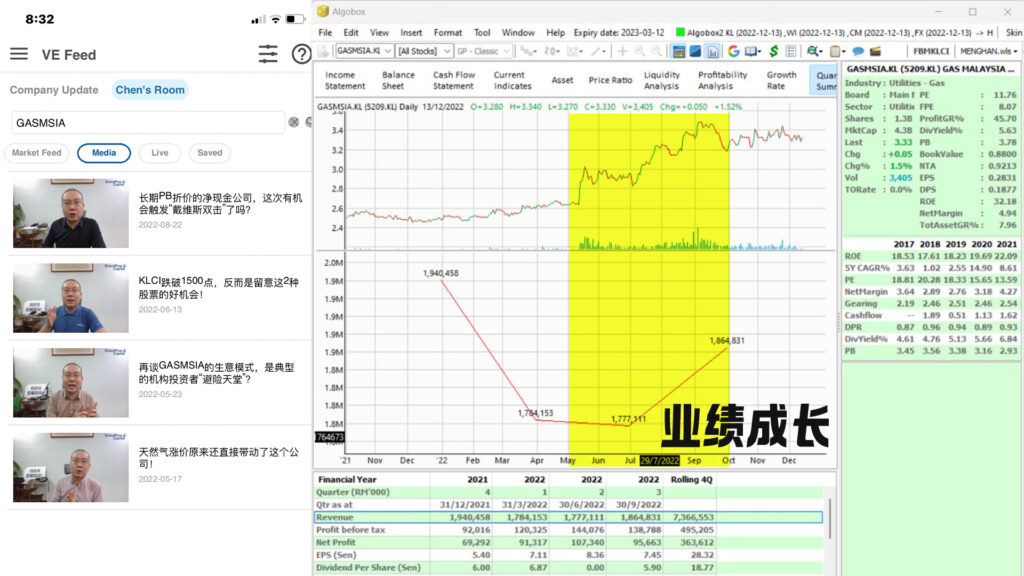Open the Insert menu
The image size is (1024, 576).
(411, 33)
